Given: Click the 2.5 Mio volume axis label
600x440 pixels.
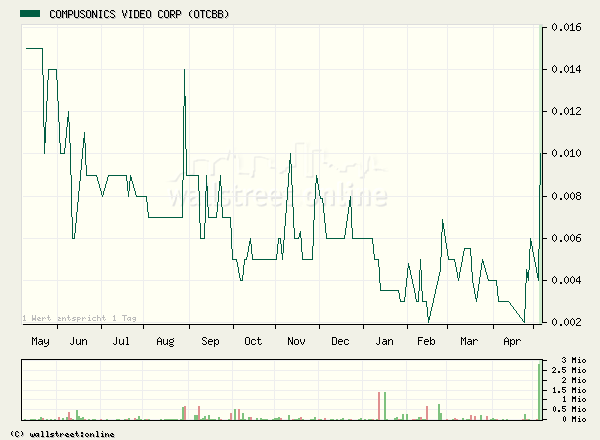Looking at the screenshot, I should pos(569,370).
